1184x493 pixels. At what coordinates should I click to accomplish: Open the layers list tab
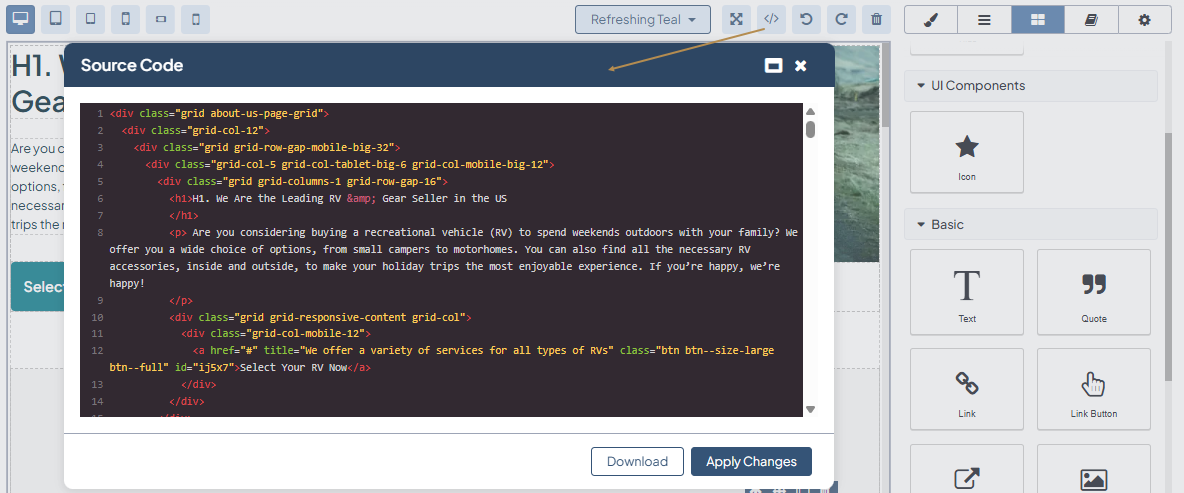984,19
